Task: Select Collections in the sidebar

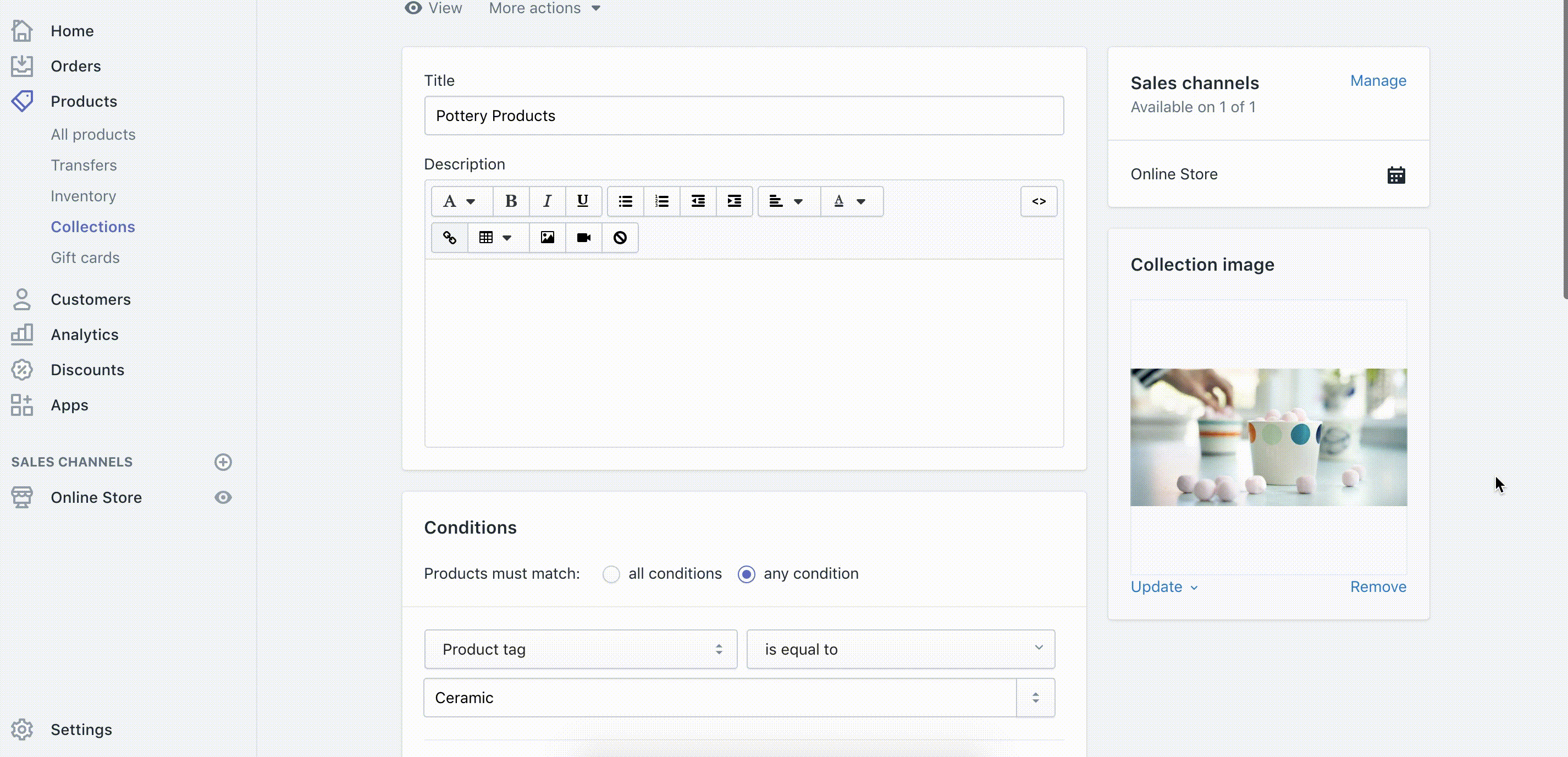Action: click(92, 227)
